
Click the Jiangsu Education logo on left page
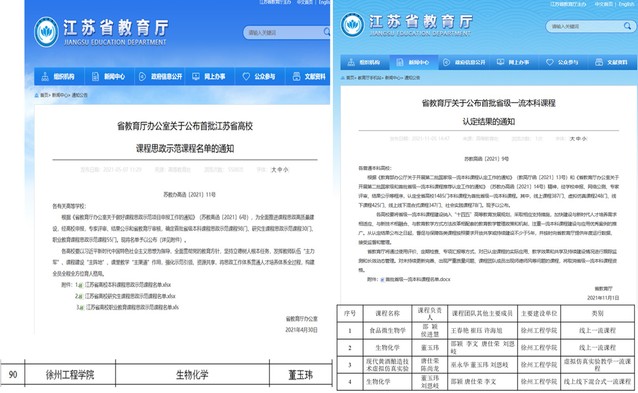pos(46,32)
